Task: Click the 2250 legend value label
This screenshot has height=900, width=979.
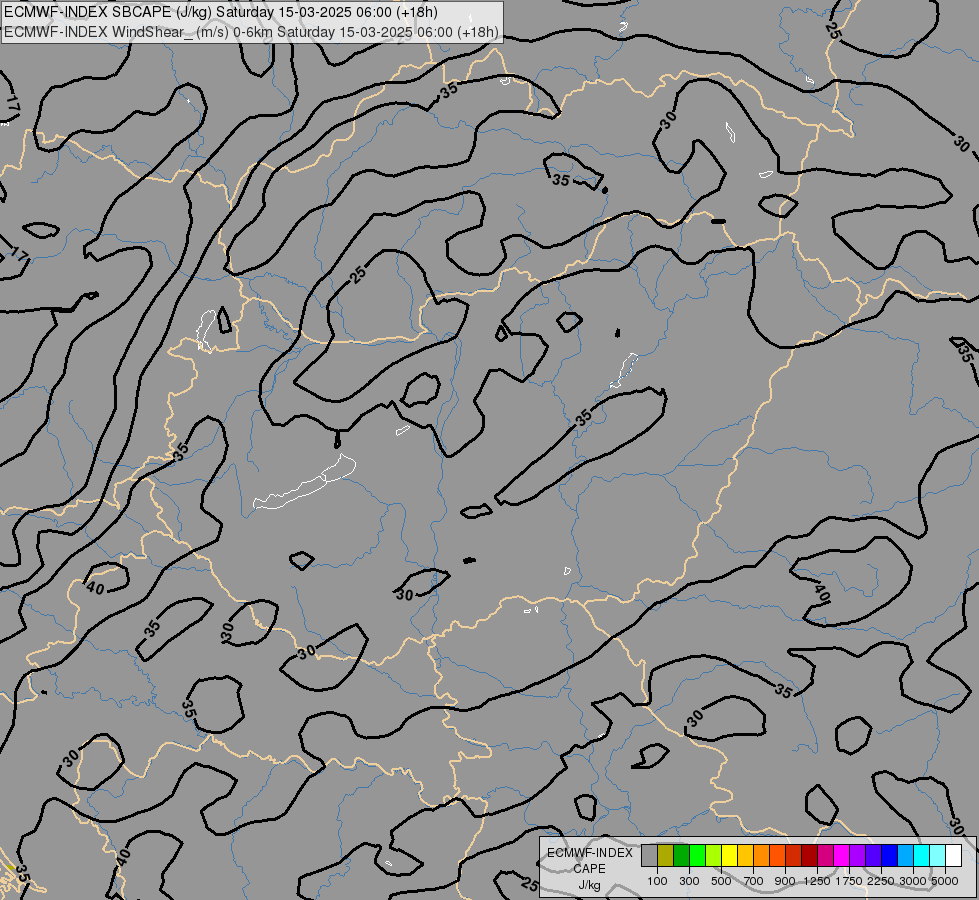Action: [881, 881]
